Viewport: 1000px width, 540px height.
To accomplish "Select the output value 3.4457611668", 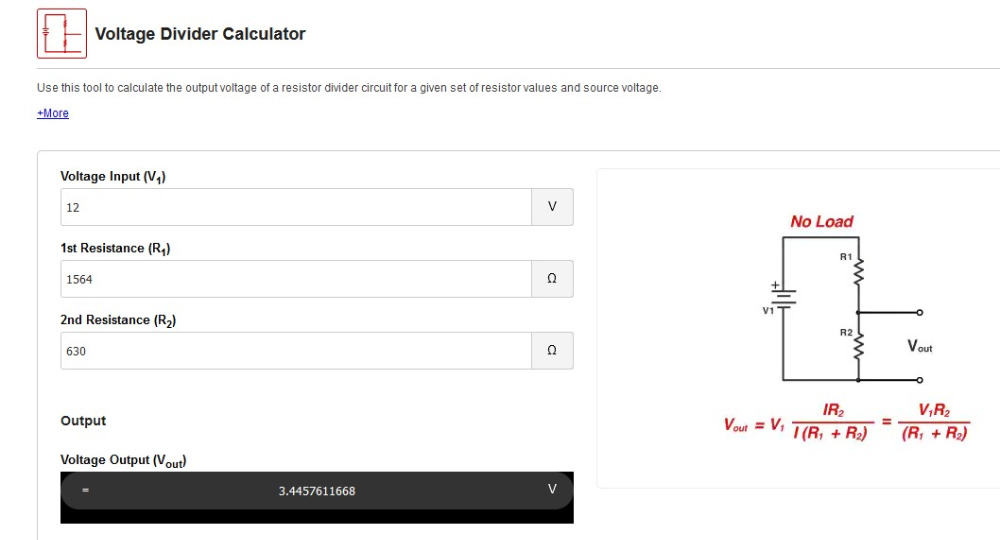I will click(316, 491).
